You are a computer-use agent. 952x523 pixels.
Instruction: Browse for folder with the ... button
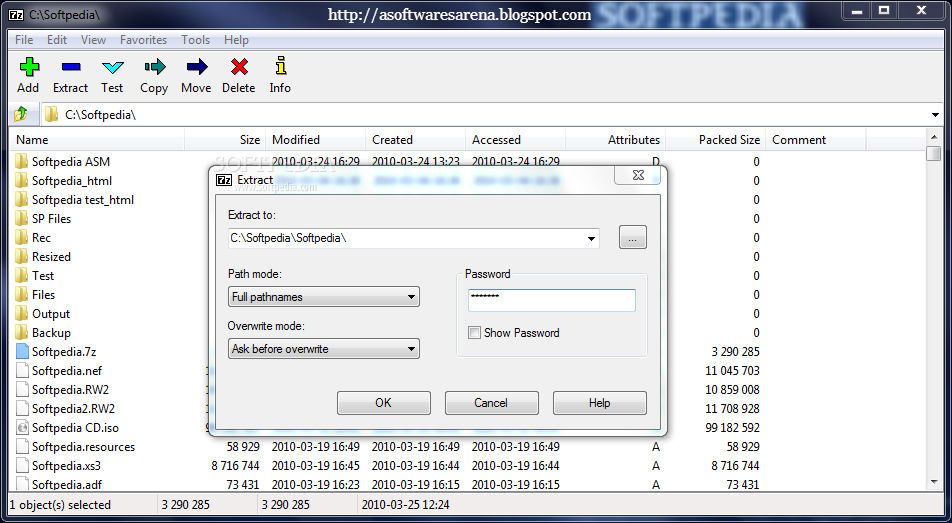click(x=633, y=238)
